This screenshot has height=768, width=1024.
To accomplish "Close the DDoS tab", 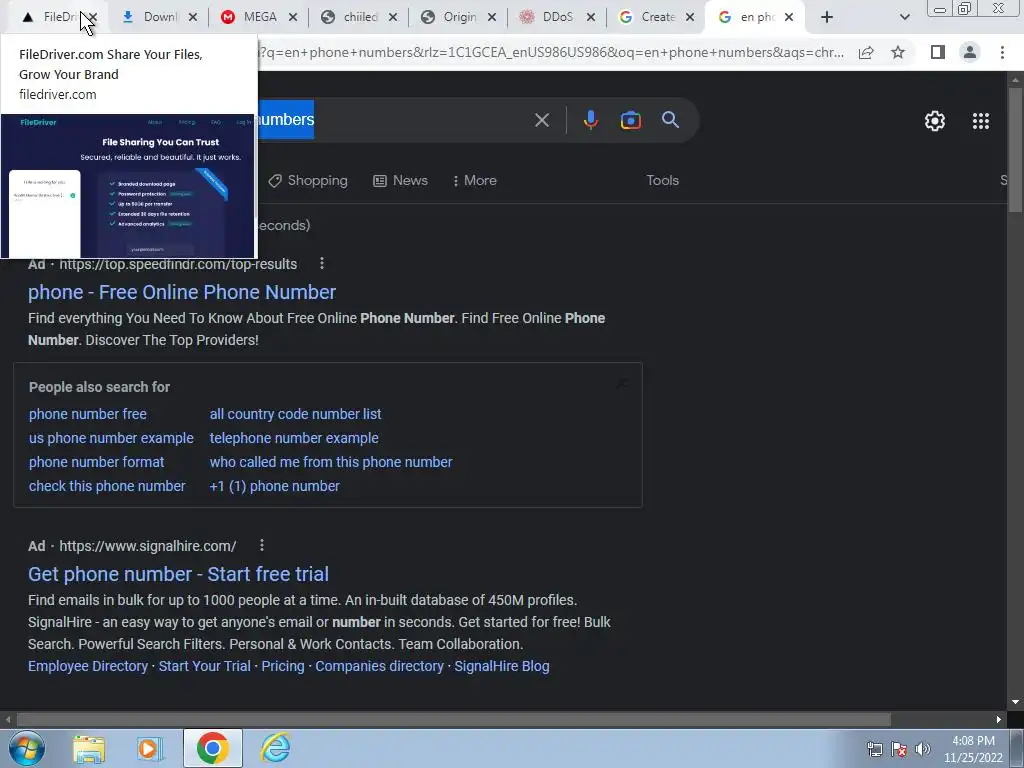I will tap(590, 18).
